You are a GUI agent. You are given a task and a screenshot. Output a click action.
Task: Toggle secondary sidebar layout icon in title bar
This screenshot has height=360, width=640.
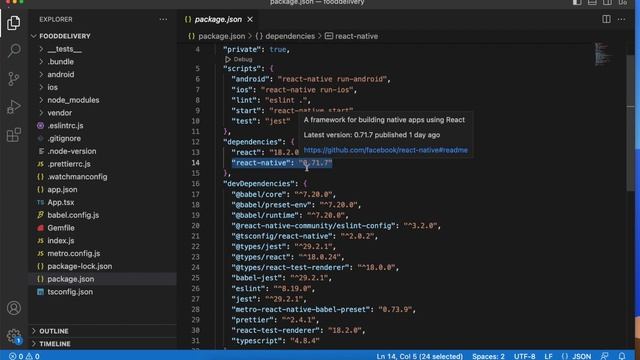pyautogui.click(x=607, y=2)
